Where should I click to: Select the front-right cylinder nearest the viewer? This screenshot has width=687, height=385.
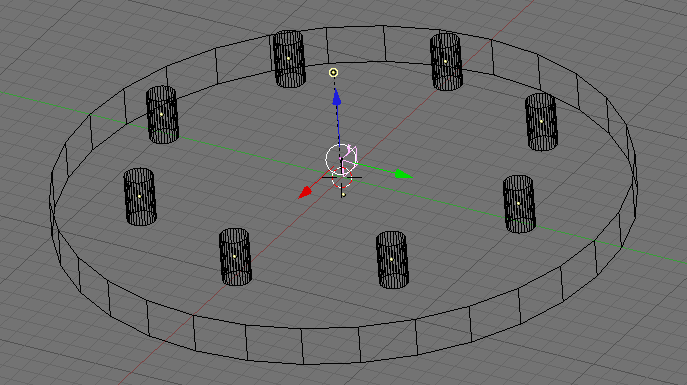click(392, 260)
